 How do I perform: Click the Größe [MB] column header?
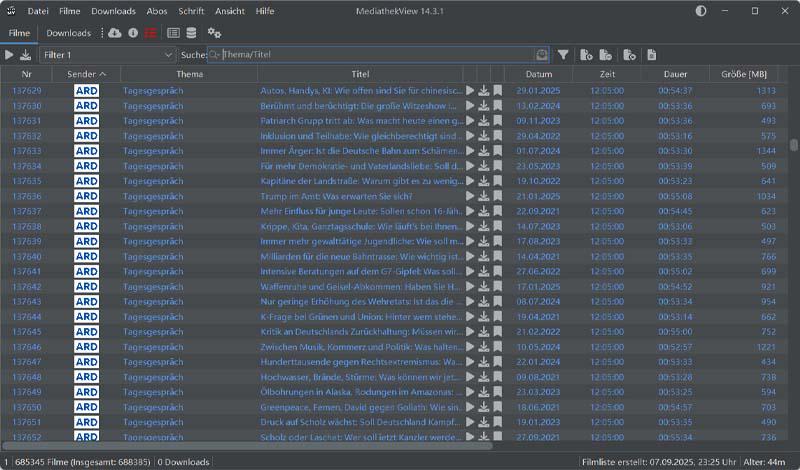click(743, 75)
